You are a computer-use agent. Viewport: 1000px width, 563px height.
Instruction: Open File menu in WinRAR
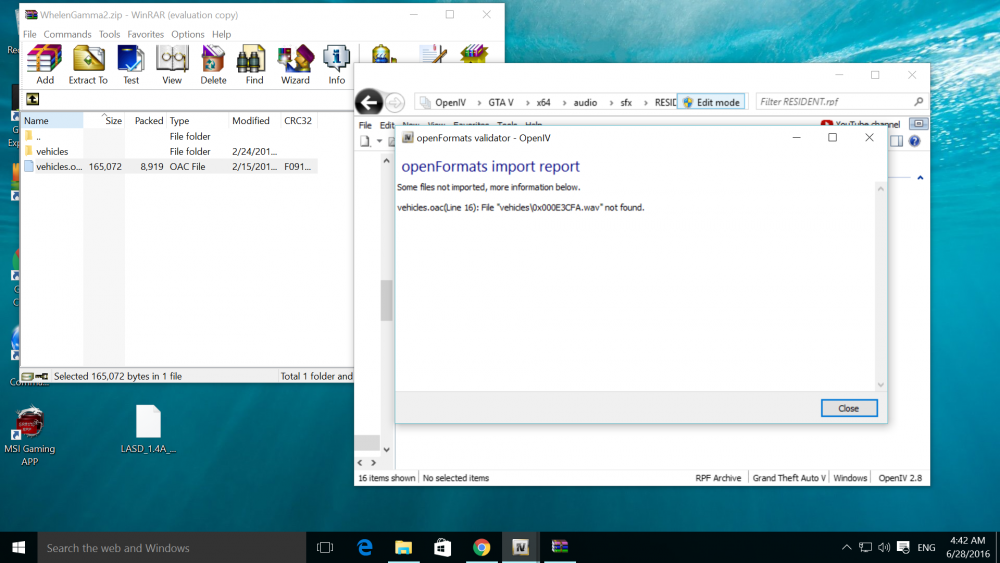[x=30, y=34]
